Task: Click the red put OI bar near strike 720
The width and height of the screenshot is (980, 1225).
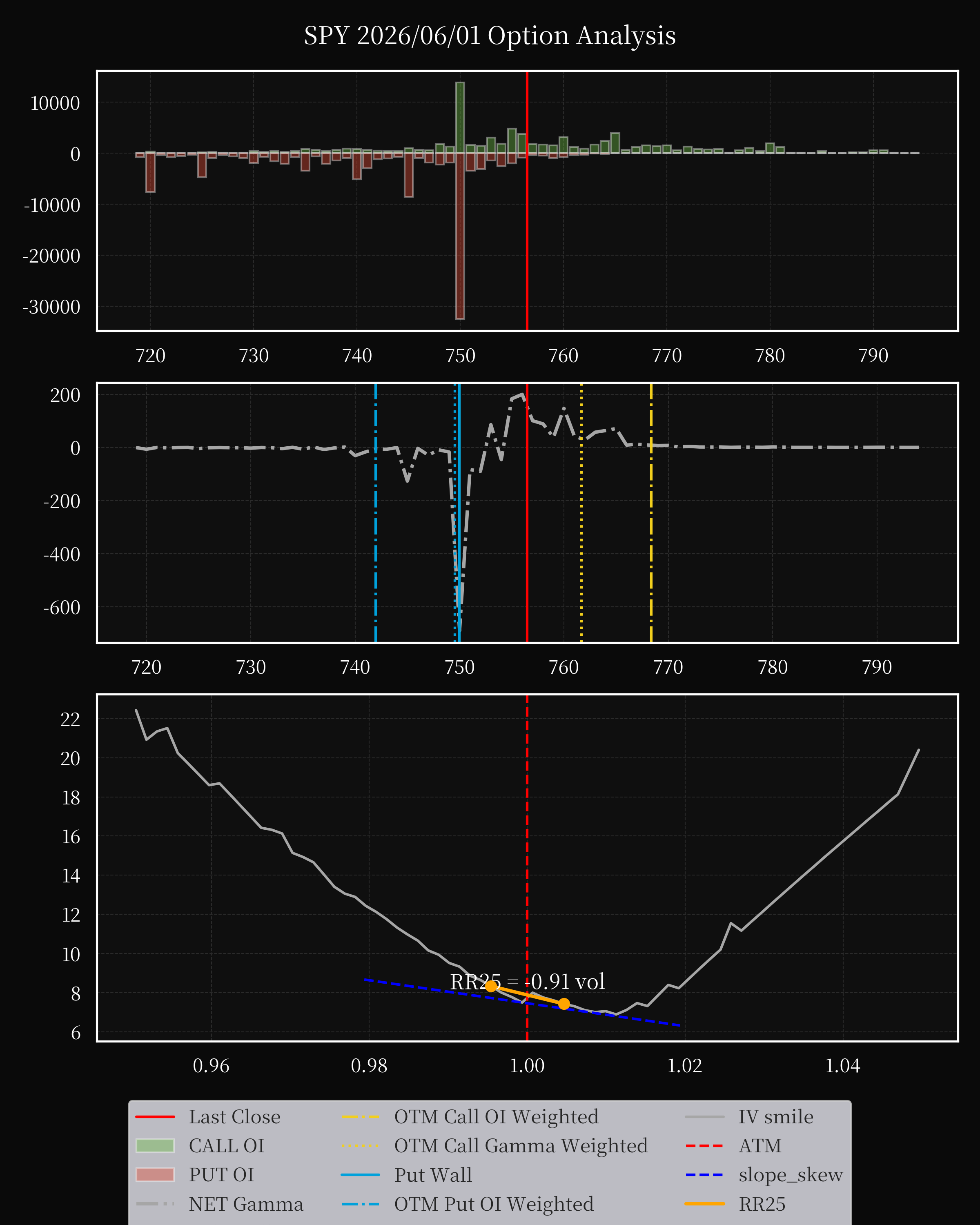Action: point(151,172)
